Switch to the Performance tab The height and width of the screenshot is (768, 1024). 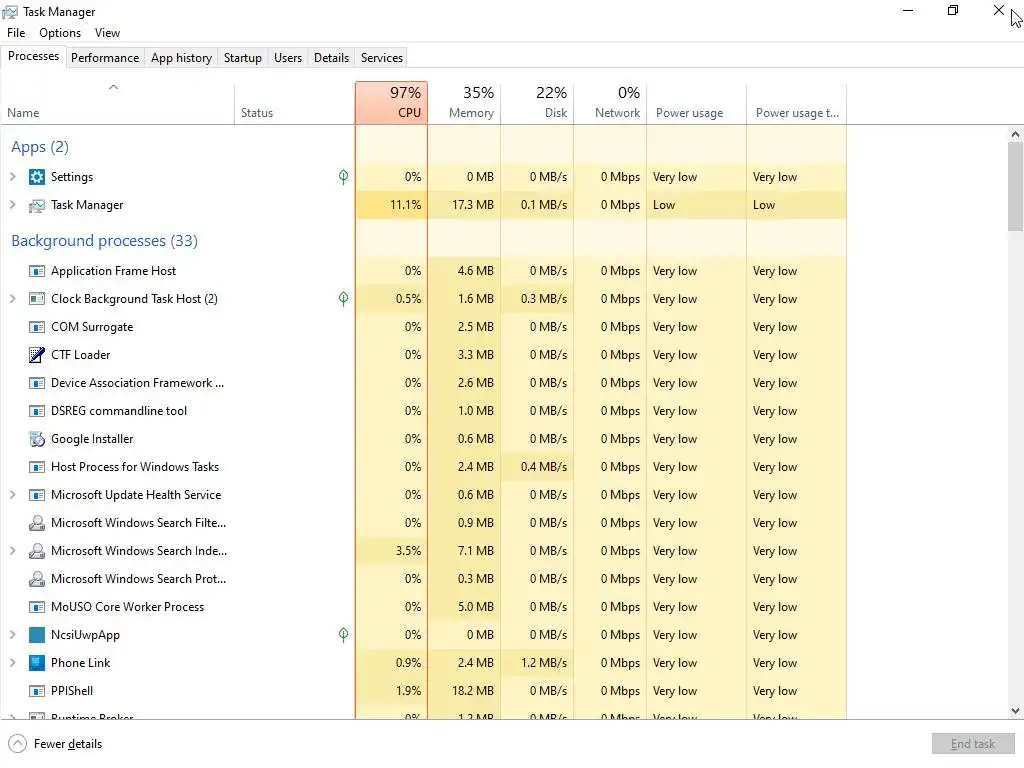[x=105, y=58]
